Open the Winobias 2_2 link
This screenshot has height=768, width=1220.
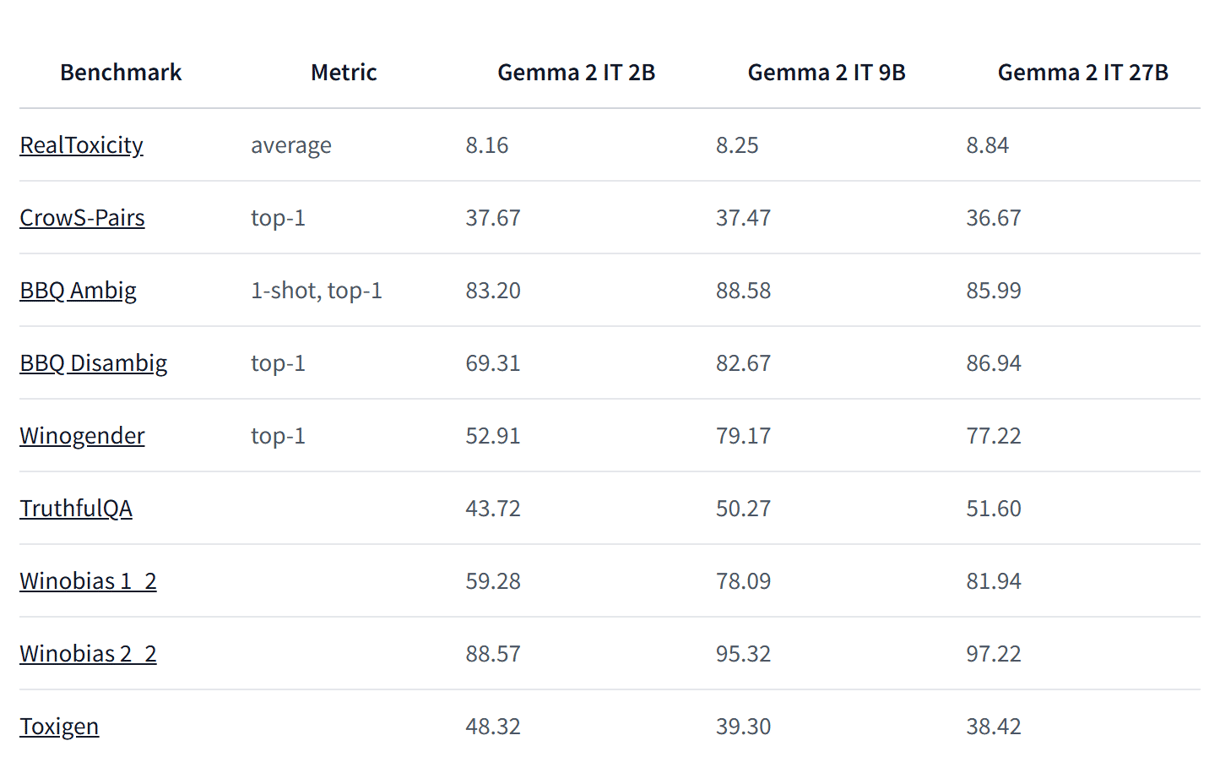click(88, 654)
